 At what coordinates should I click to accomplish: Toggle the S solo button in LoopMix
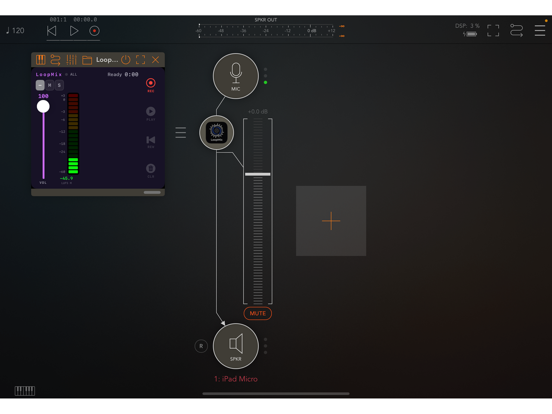[x=59, y=85]
